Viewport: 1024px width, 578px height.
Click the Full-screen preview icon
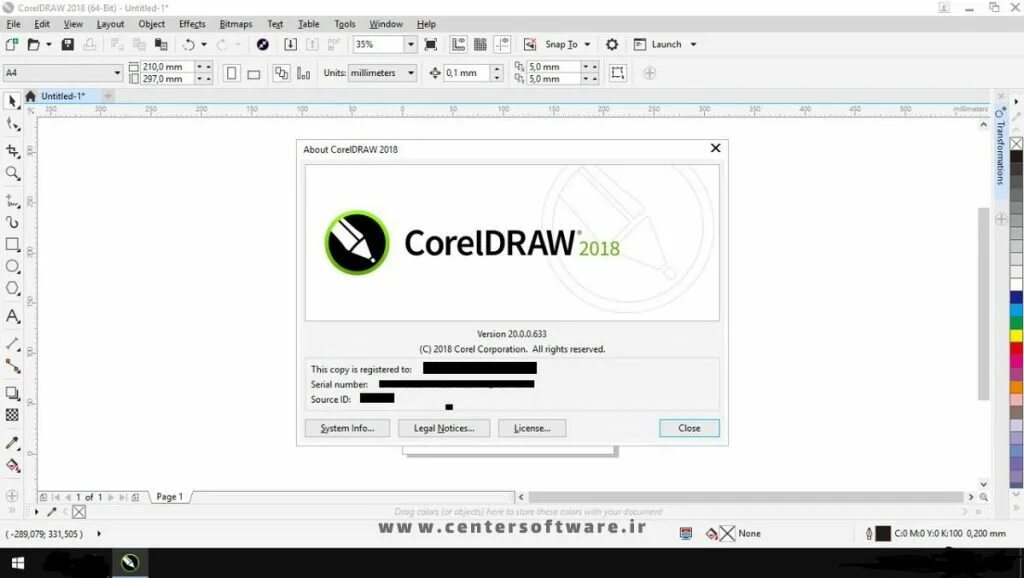(431, 44)
